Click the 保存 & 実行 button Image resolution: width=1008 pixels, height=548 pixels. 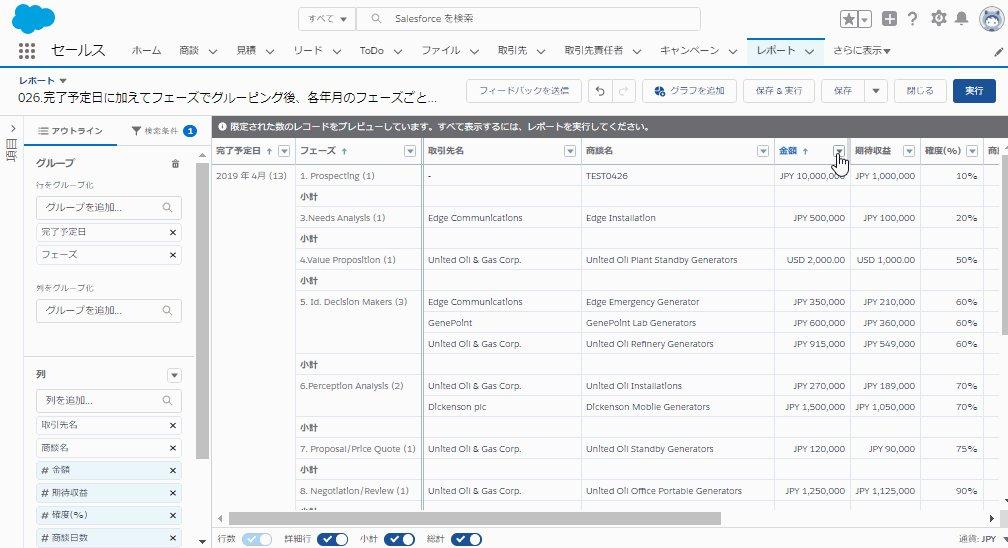pyautogui.click(x=779, y=91)
